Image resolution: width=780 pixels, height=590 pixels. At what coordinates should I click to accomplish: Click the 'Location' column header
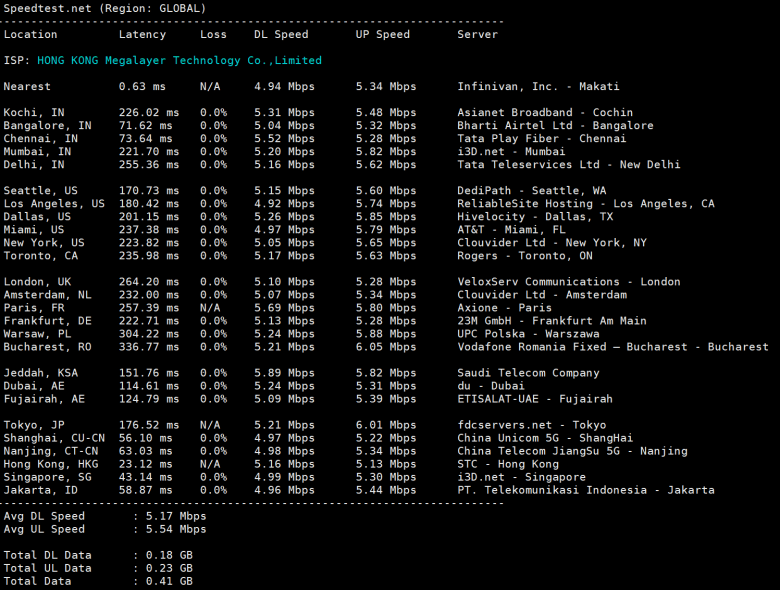coord(30,34)
